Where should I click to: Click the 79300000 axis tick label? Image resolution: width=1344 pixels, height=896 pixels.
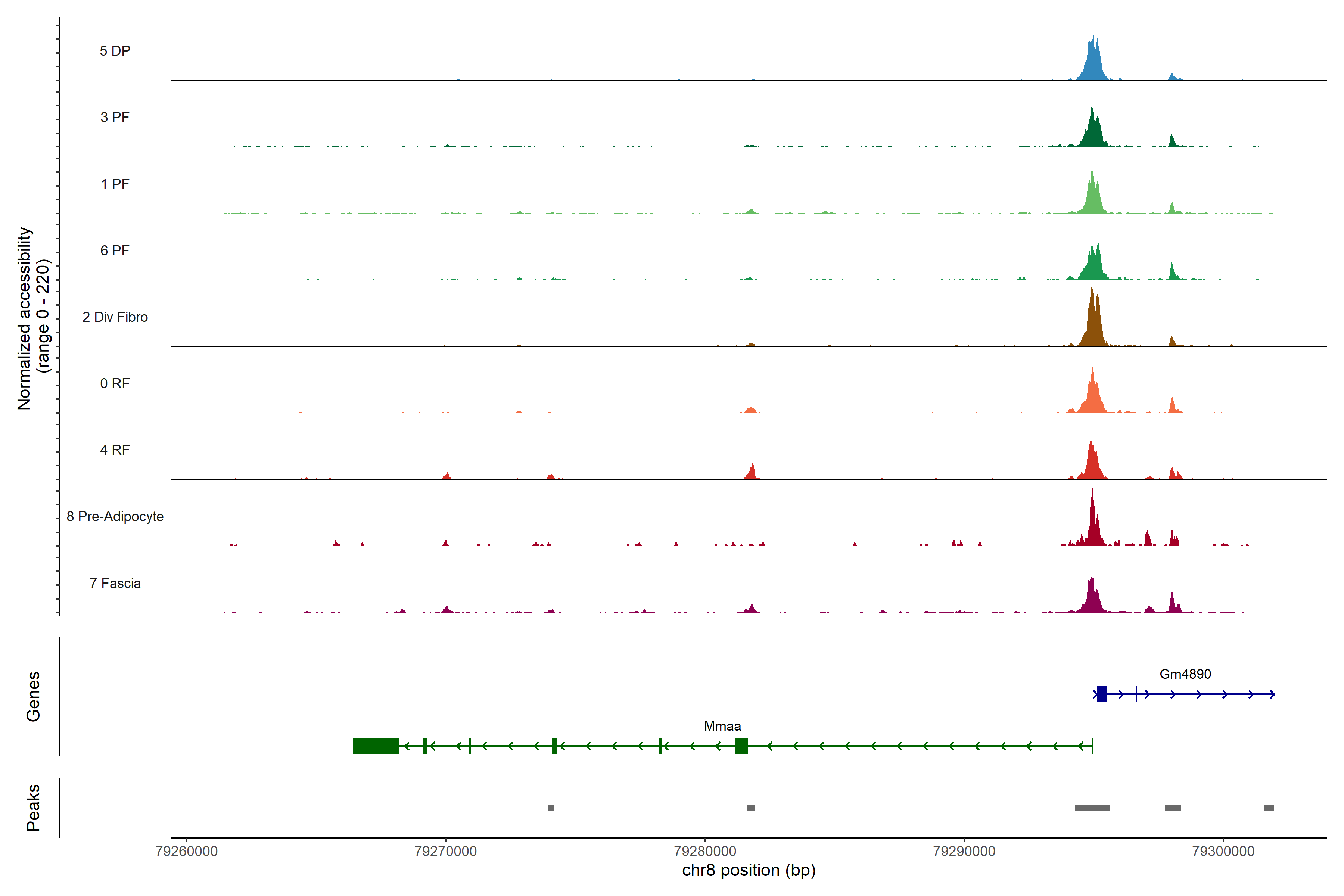1223,852
